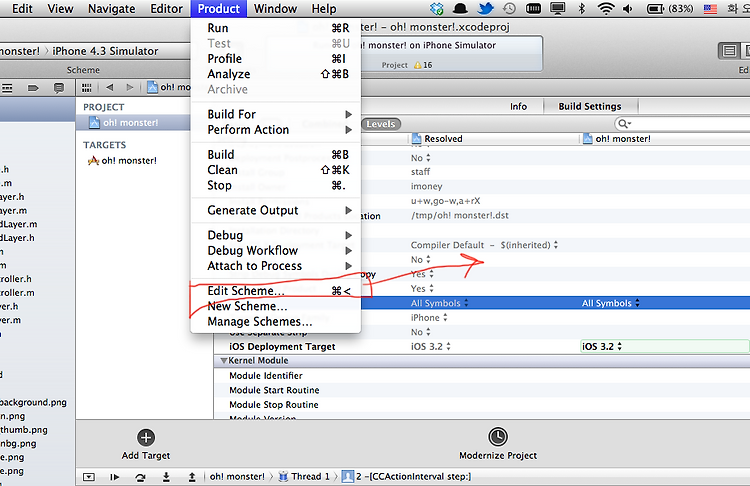Viewport: 750px width, 486px height.
Task: Click the Modernize Project clock icon
Action: click(x=498, y=437)
